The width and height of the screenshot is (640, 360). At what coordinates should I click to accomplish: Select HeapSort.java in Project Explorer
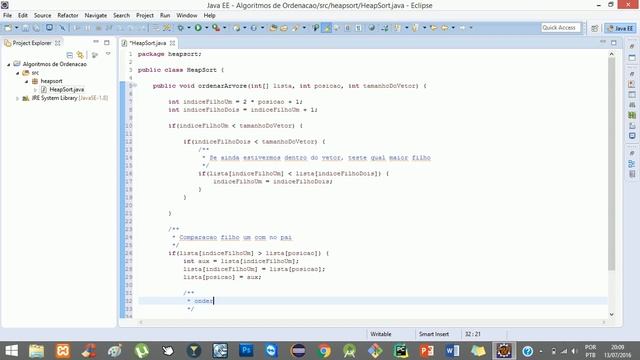coord(67,89)
